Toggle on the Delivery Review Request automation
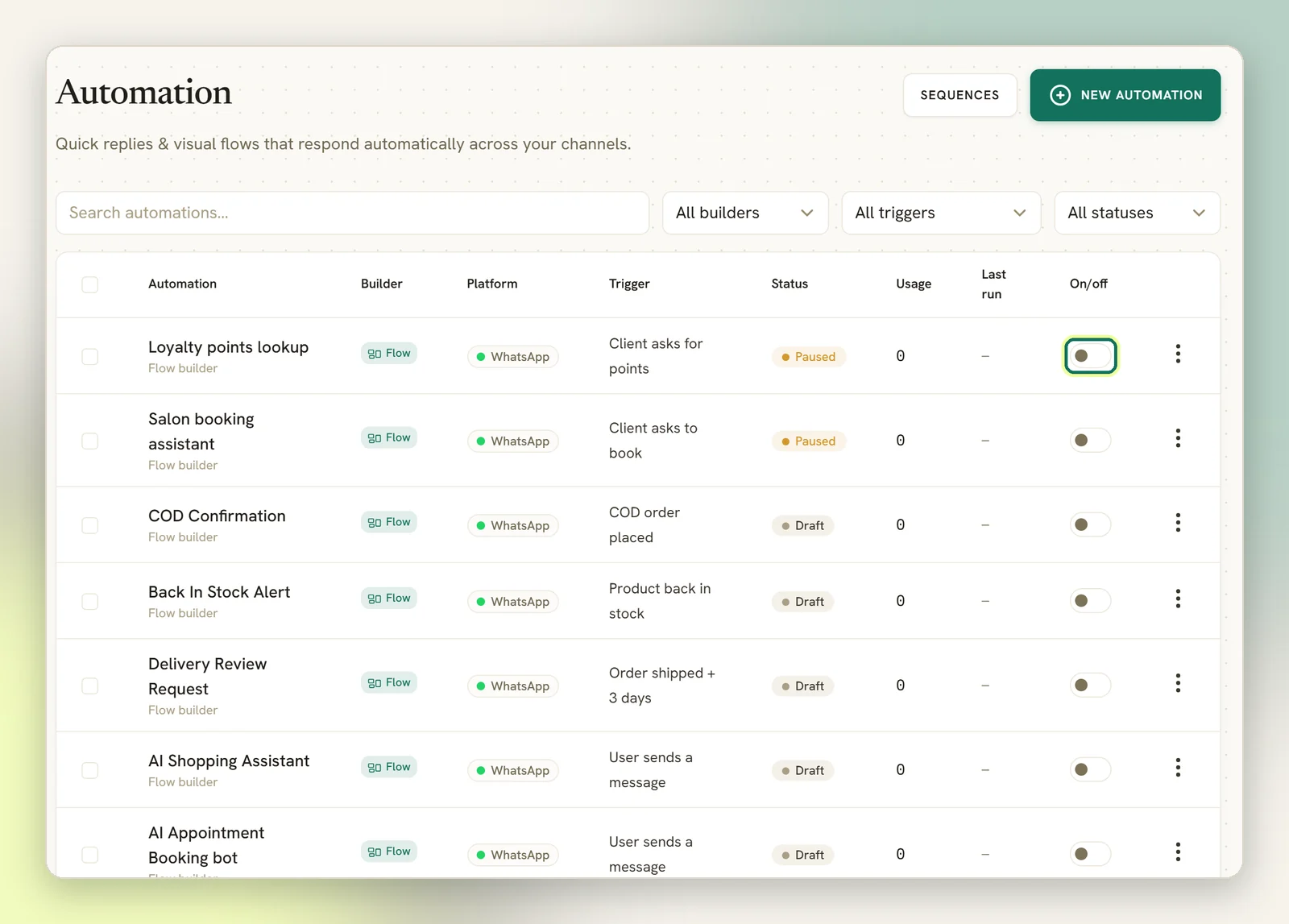This screenshot has width=1289, height=924. click(1090, 686)
